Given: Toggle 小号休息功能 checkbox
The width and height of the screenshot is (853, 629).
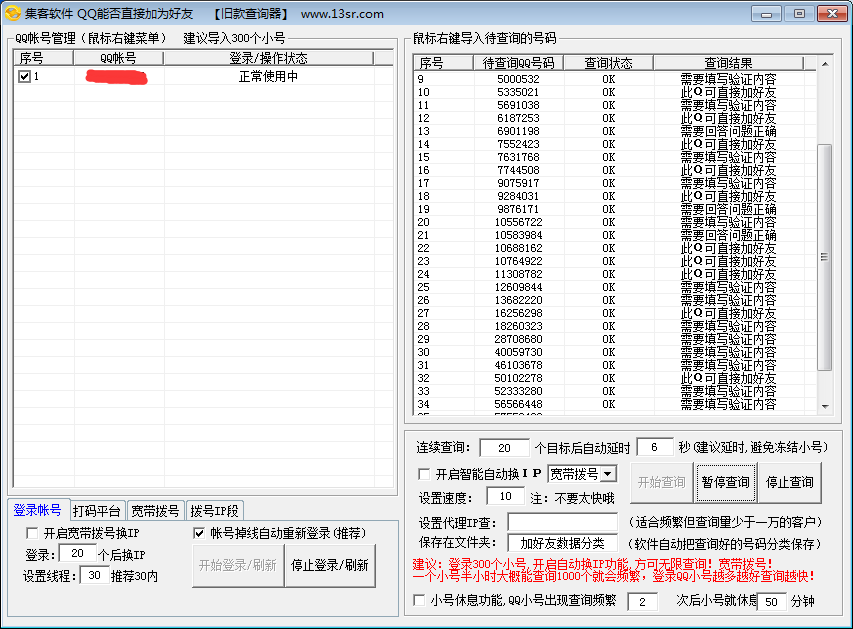Looking at the screenshot, I should pyautogui.click(x=419, y=600).
